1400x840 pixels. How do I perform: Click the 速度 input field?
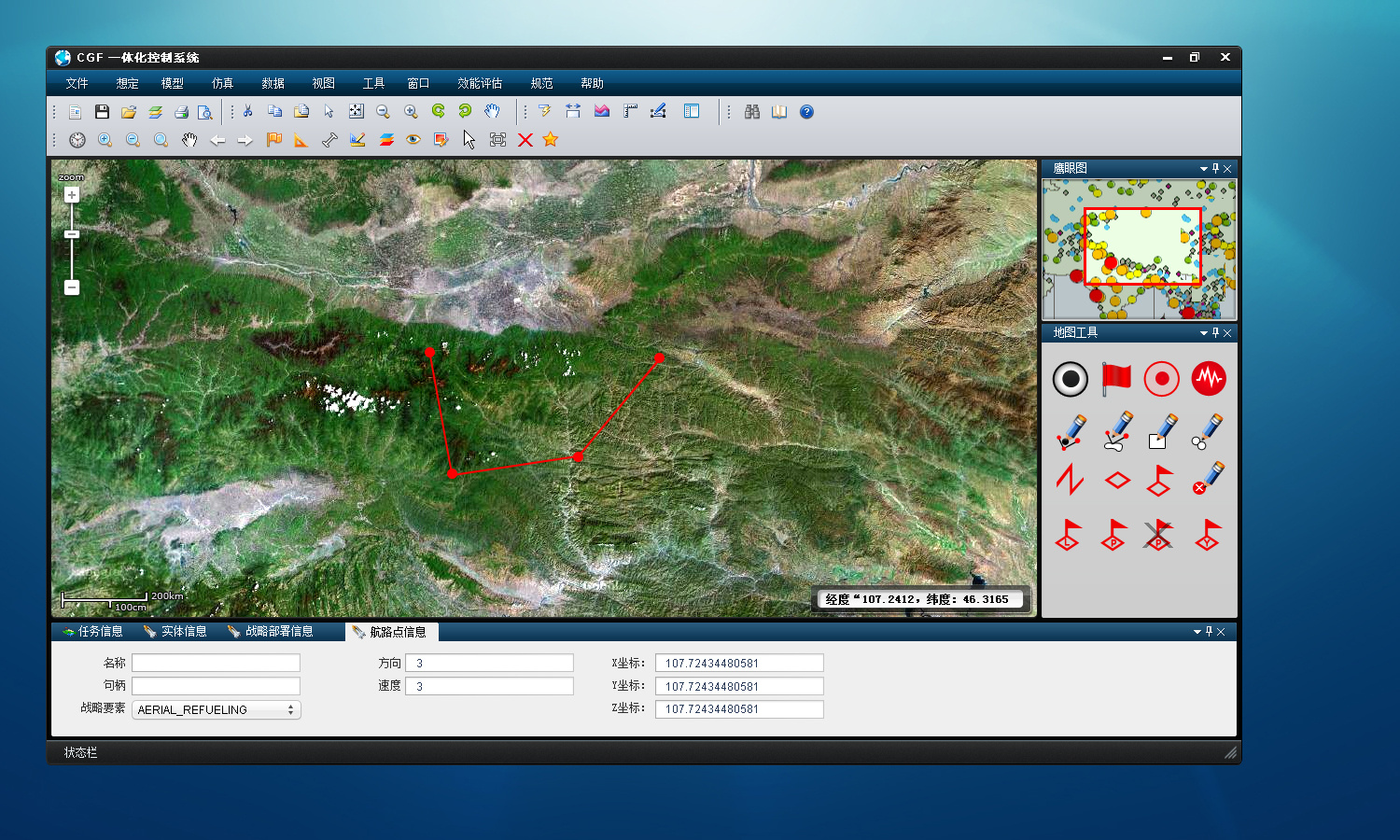click(x=489, y=686)
